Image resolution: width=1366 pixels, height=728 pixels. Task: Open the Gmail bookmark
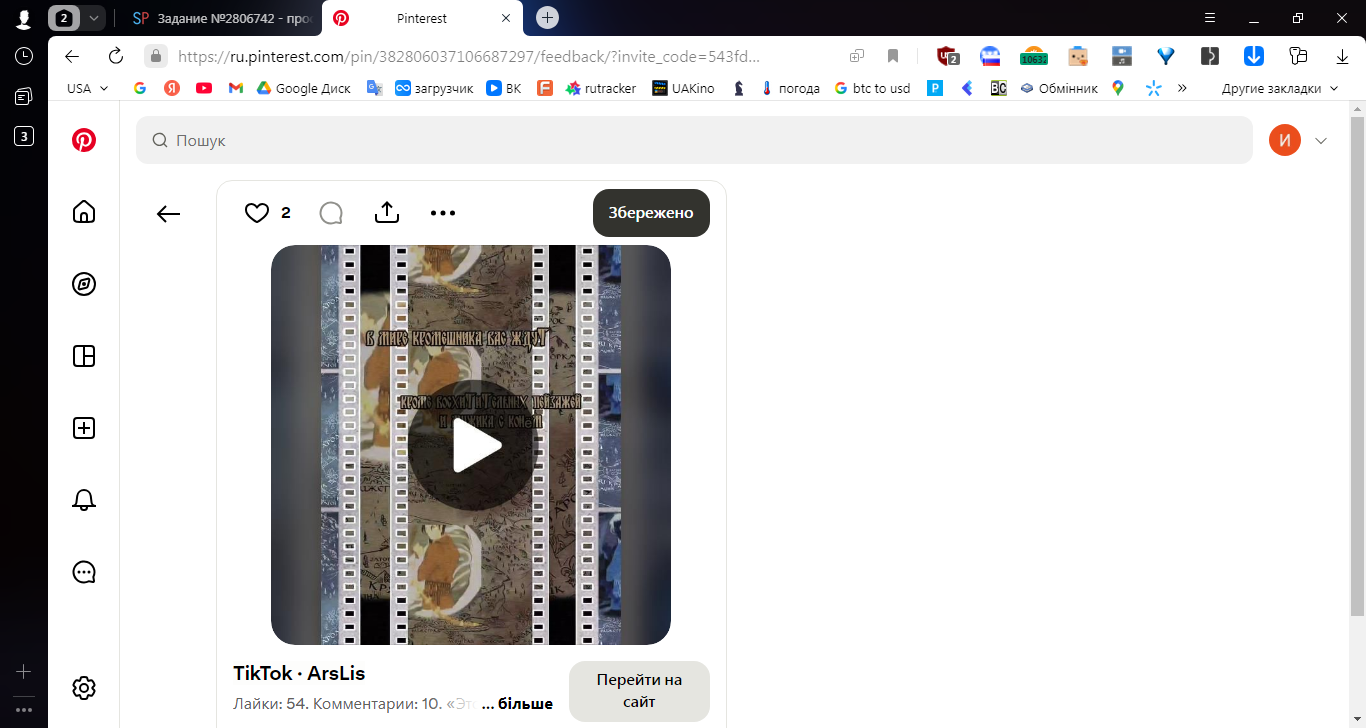[x=236, y=88]
